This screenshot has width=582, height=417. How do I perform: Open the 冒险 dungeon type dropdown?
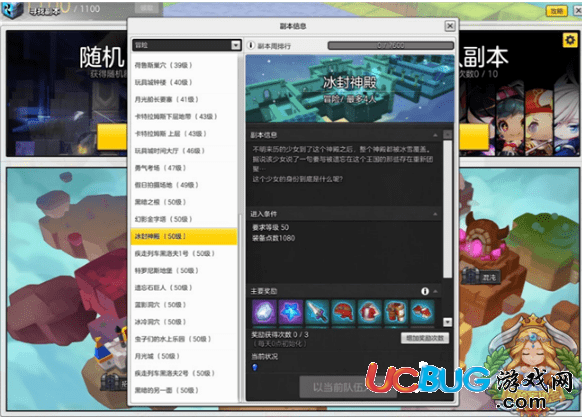coord(187,45)
